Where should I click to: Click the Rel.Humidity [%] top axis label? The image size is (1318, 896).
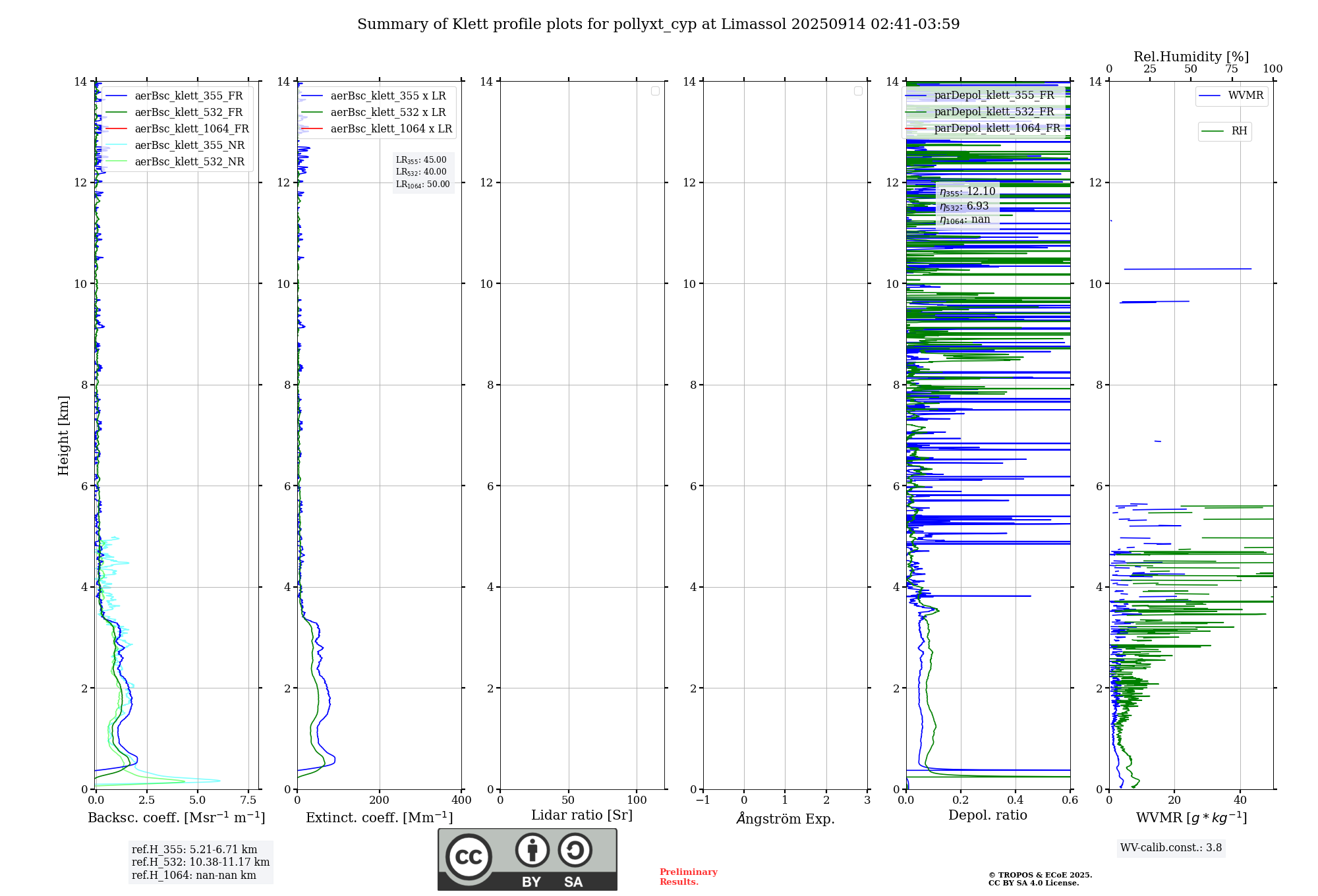click(1191, 57)
